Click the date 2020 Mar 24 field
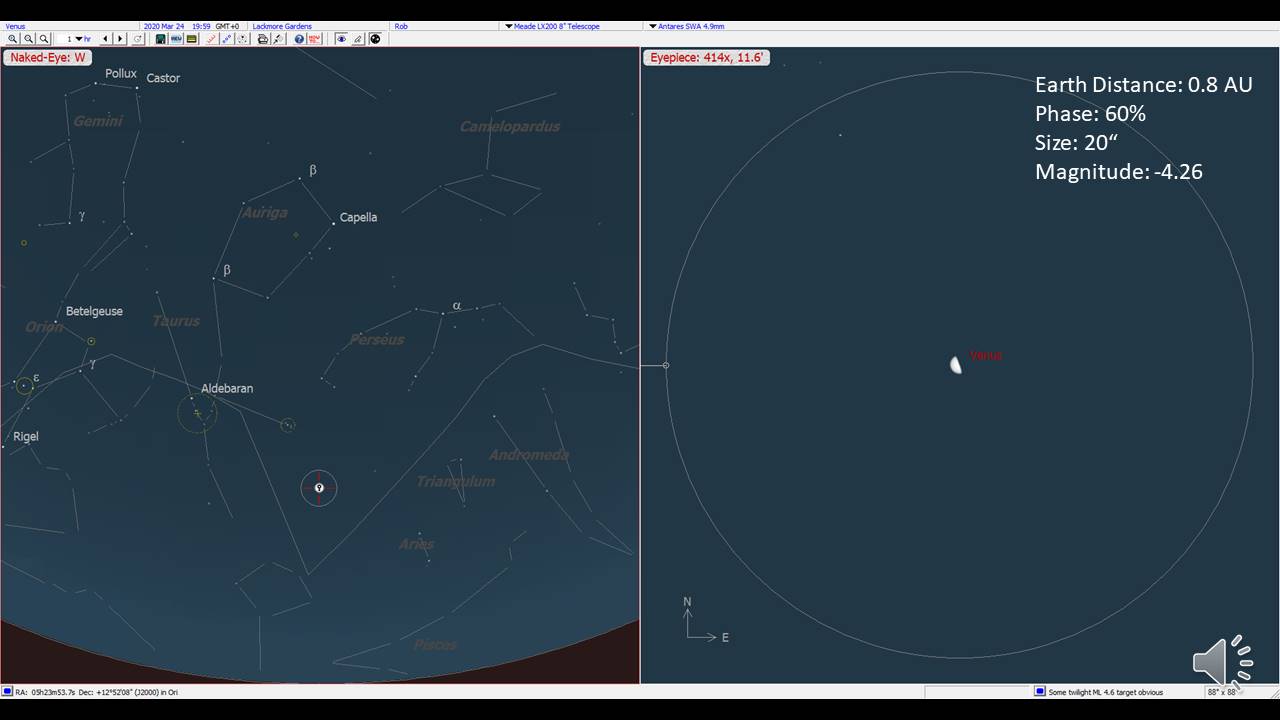 (x=164, y=26)
